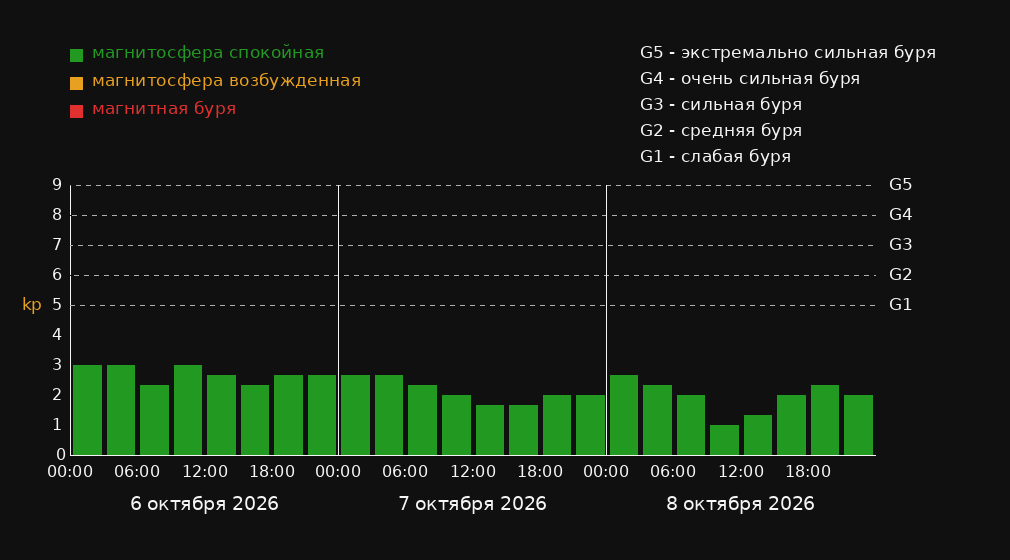Click the G1 слабая буря description
This screenshot has width=1010, height=560.
[715, 157]
